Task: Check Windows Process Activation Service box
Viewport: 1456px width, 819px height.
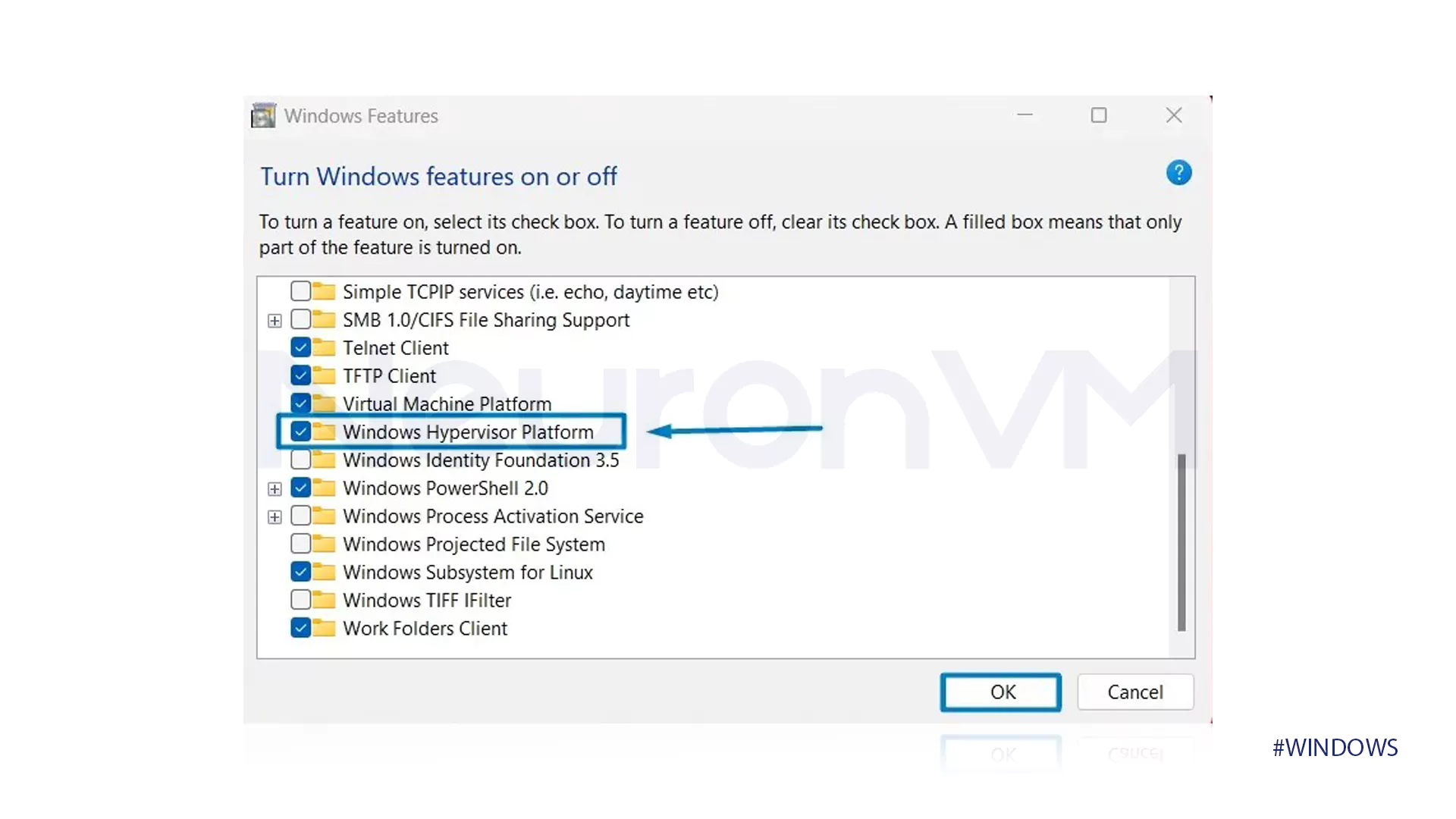Action: (x=300, y=516)
